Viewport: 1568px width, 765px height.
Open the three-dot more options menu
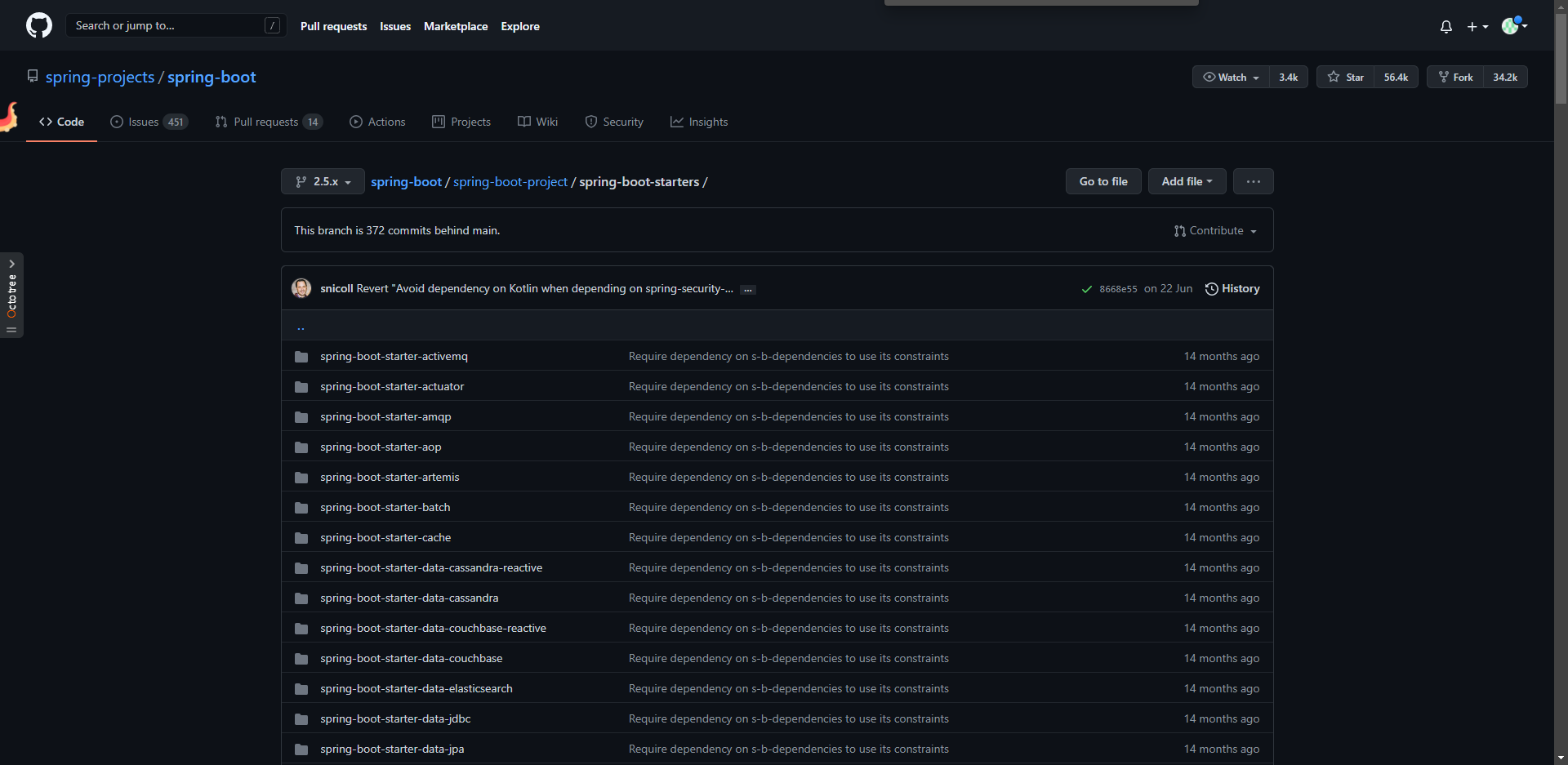tap(1254, 181)
